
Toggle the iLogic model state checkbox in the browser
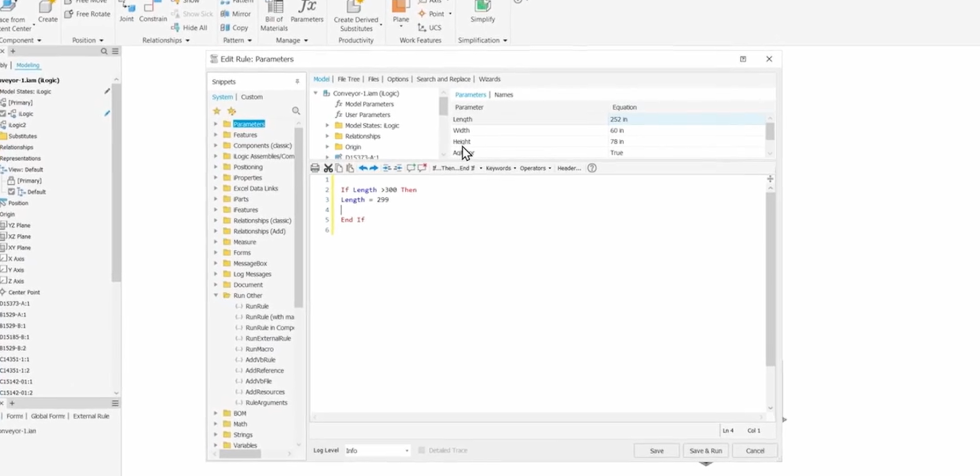(4, 114)
